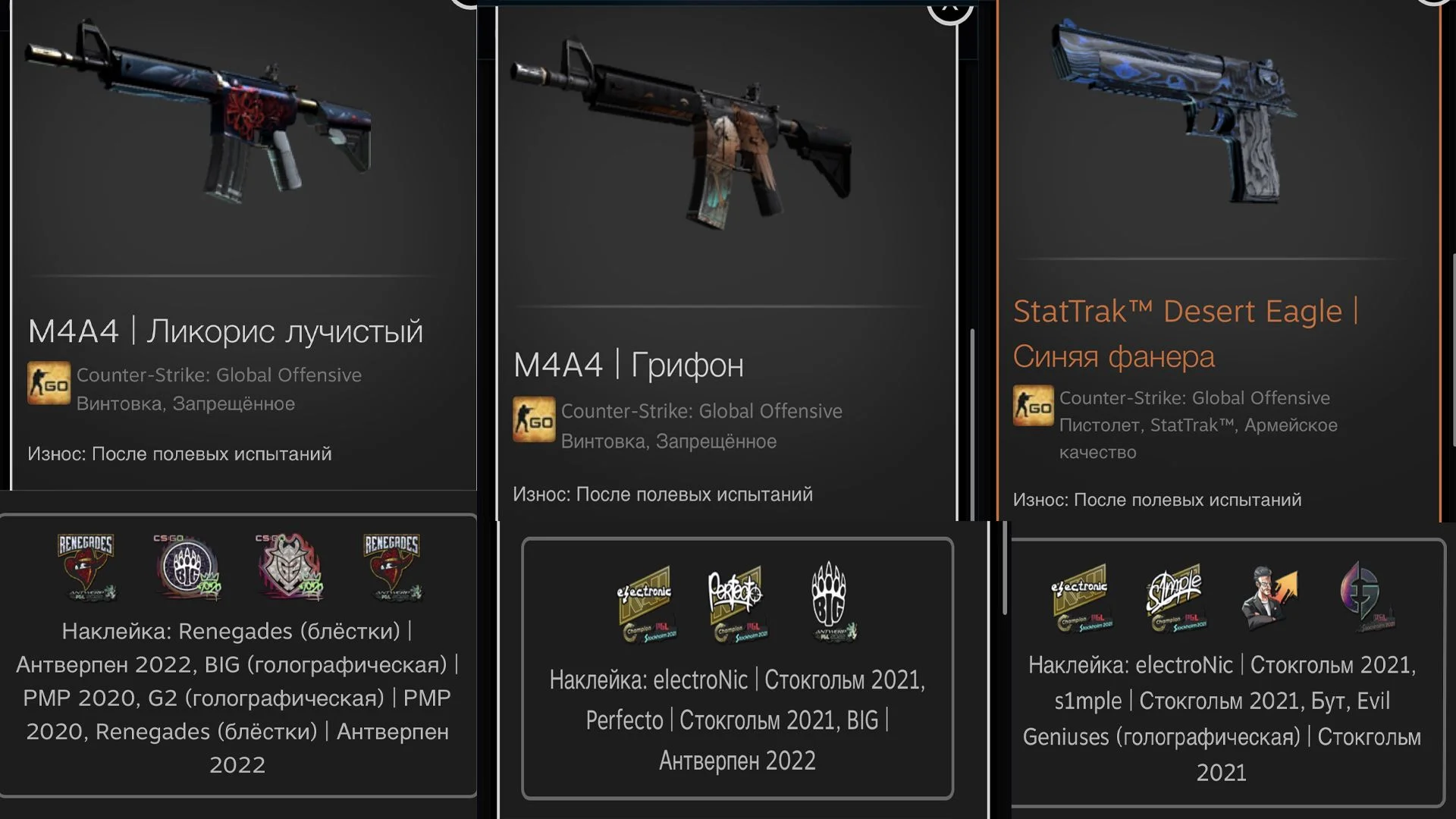Select the Bot character sticker icon

(x=1269, y=598)
